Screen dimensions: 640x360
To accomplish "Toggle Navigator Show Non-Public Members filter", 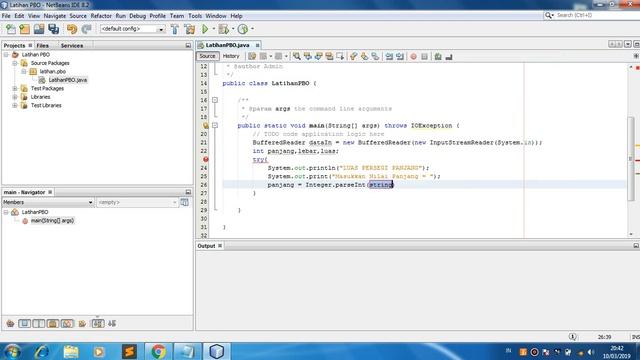I will point(53,323).
